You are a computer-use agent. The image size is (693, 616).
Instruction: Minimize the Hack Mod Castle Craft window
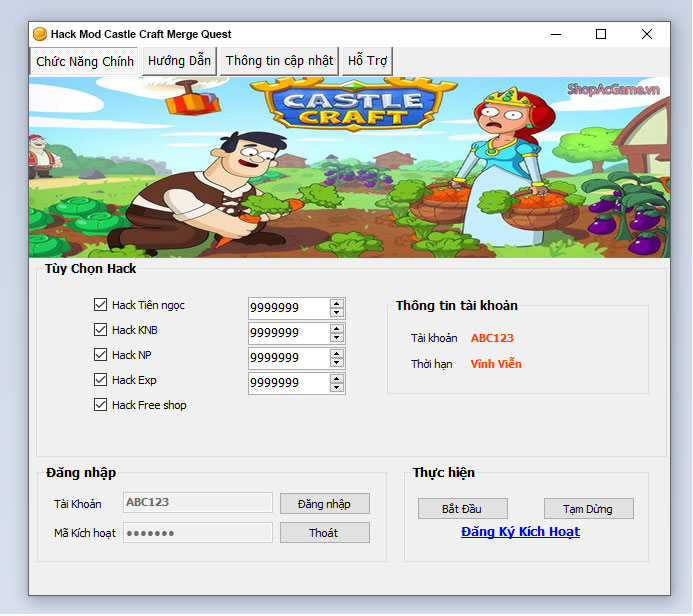pyautogui.click(x=556, y=34)
